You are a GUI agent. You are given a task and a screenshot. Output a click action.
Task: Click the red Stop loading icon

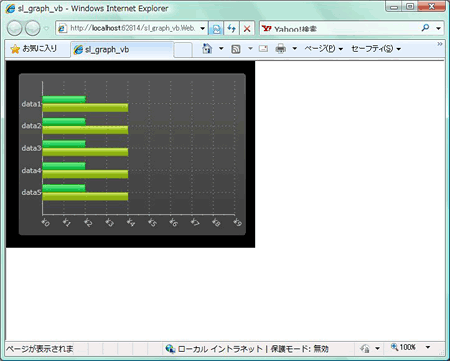[x=247, y=29]
